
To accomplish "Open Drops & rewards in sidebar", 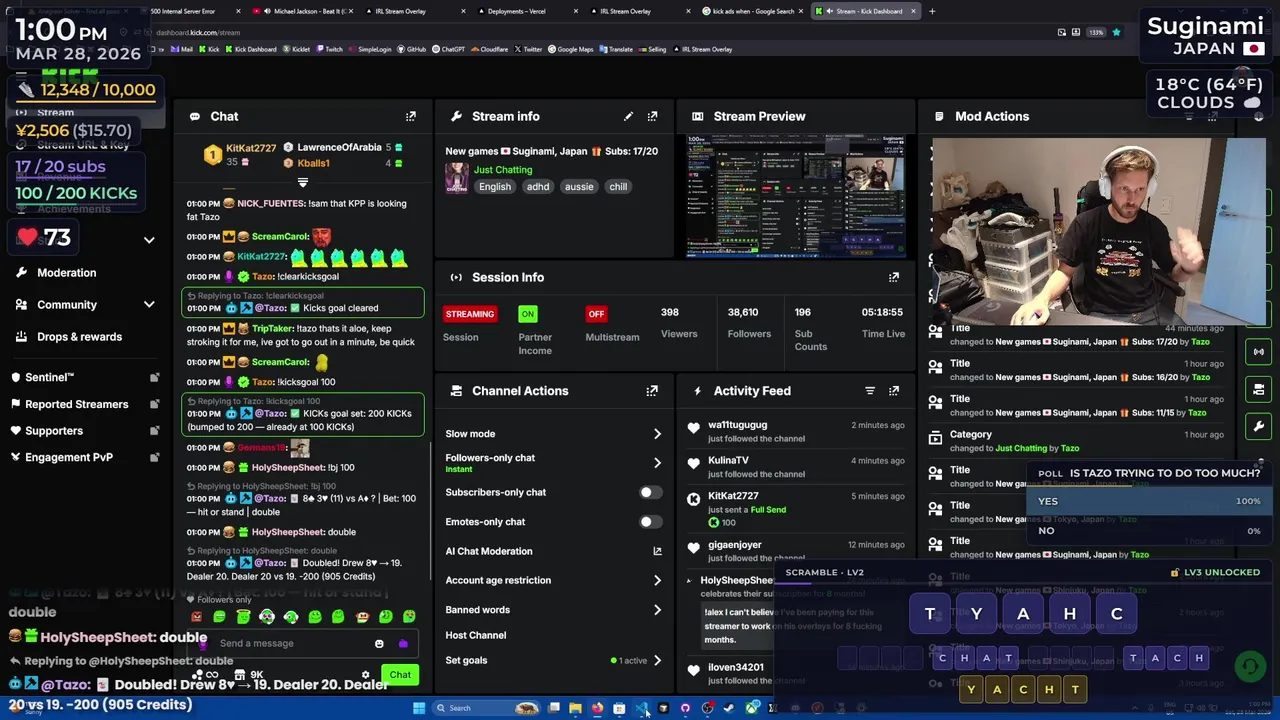I will pos(79,337).
